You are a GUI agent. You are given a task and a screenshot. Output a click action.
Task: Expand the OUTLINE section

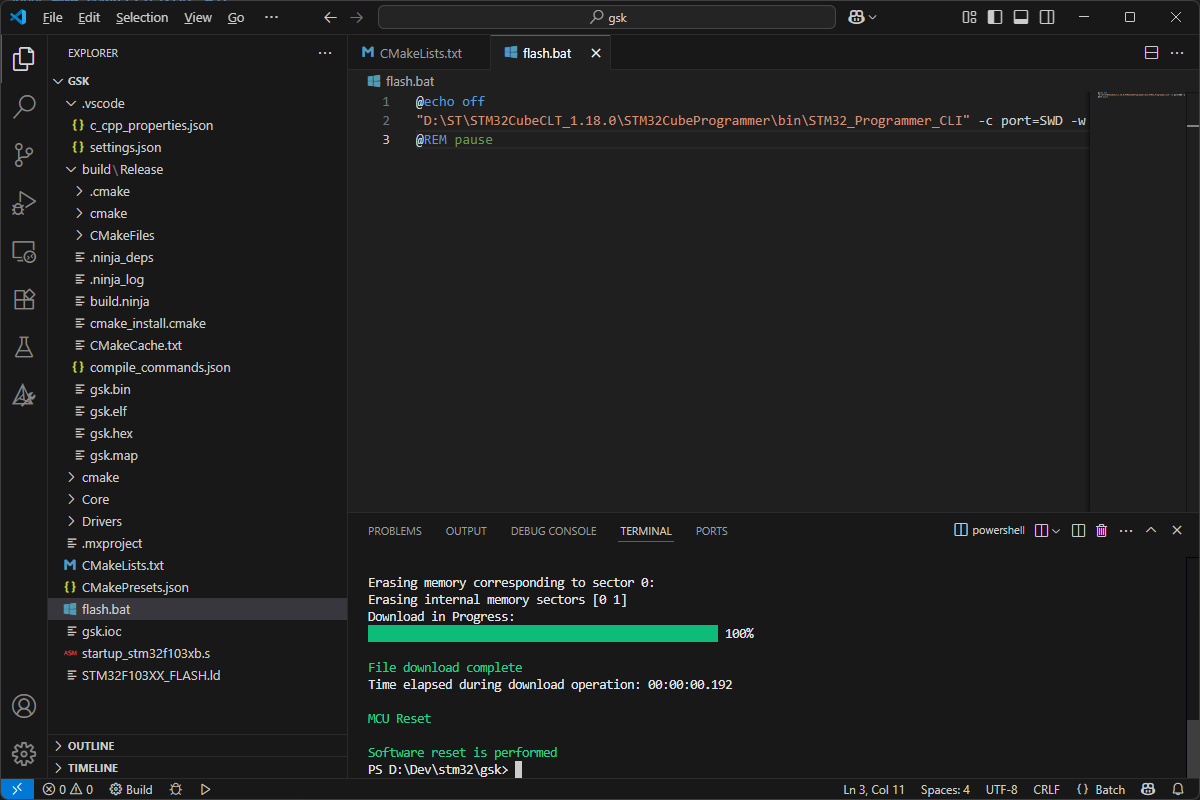[x=58, y=746]
